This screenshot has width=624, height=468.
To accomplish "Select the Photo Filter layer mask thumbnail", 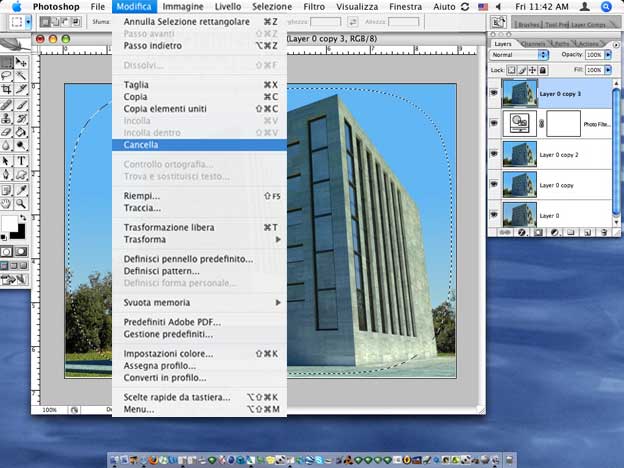I will [x=563, y=122].
